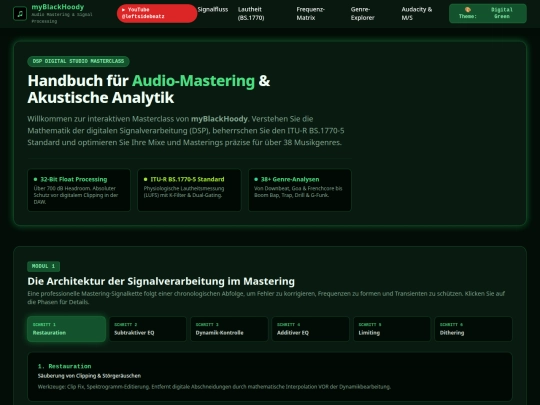
Task: Open the Lautheit (BS.1770) nav item
Action: click(x=251, y=14)
